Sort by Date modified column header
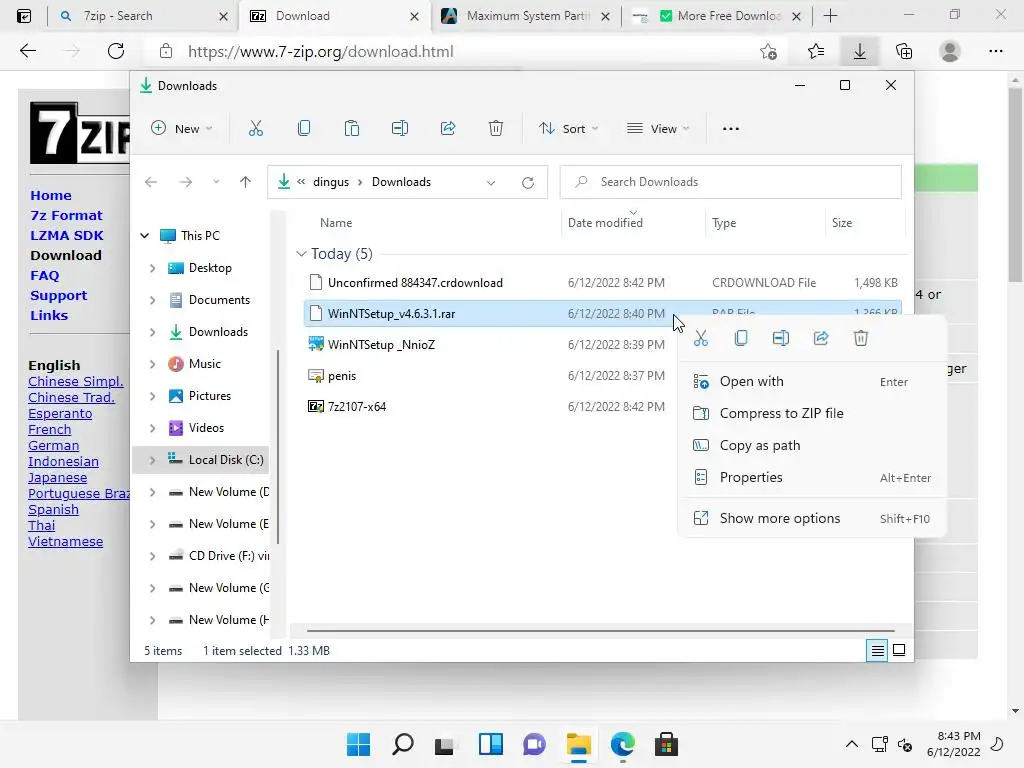The image size is (1024, 768). pos(633,223)
